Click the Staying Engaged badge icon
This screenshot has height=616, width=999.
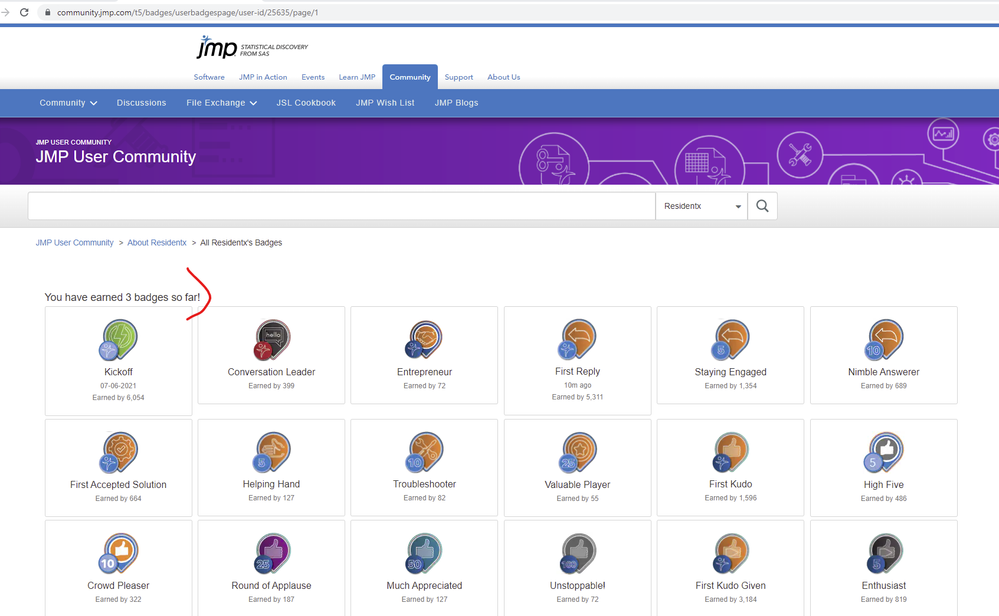click(731, 340)
